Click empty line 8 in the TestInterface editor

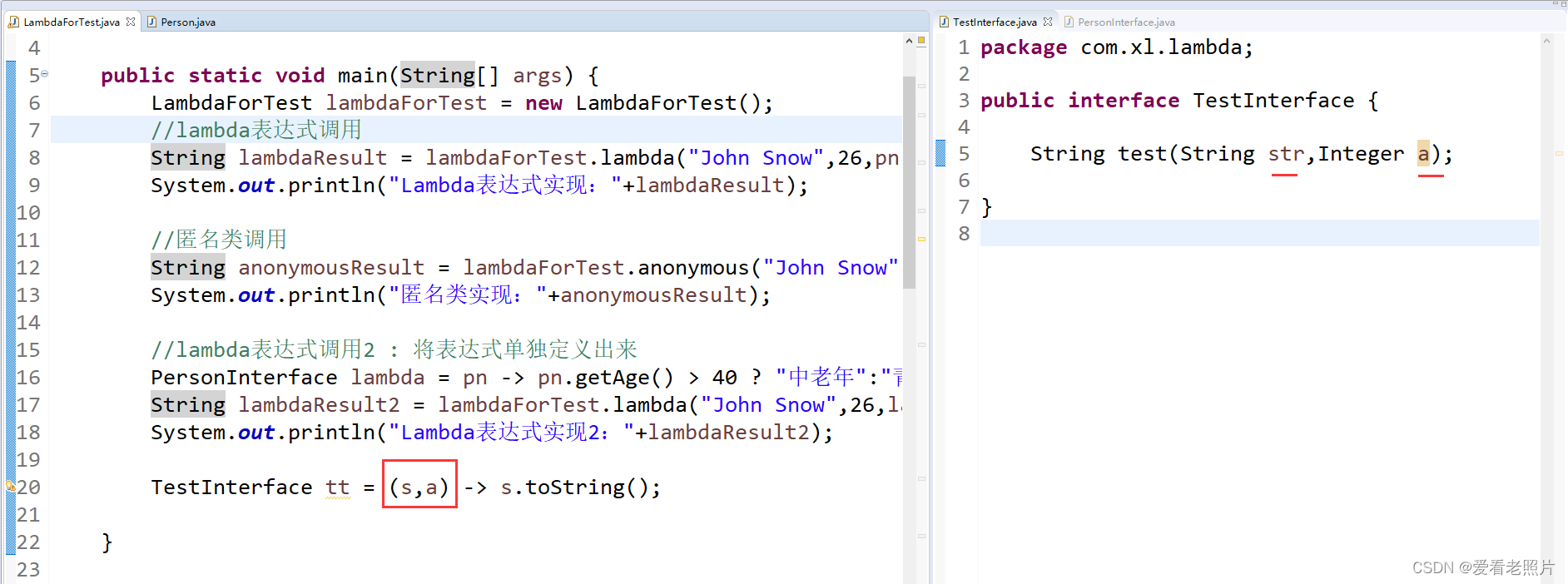1260,233
